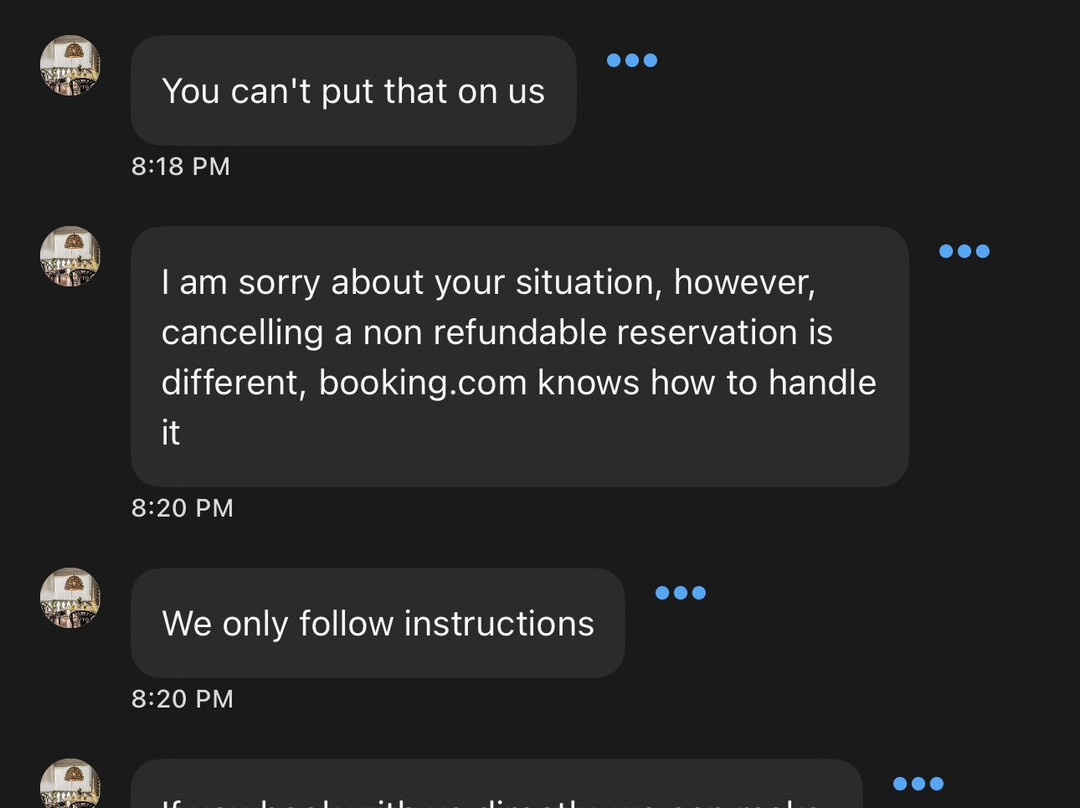The image size is (1080, 808).
Task: Click the lone word 'it' on the message's last line
Action: click(171, 433)
